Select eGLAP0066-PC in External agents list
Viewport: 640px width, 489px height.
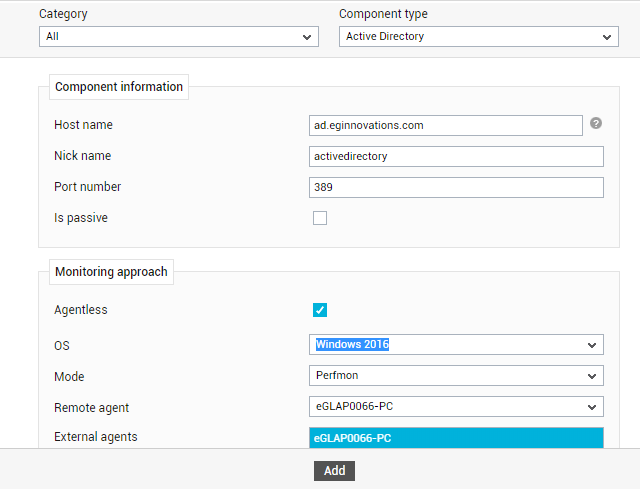(456, 438)
